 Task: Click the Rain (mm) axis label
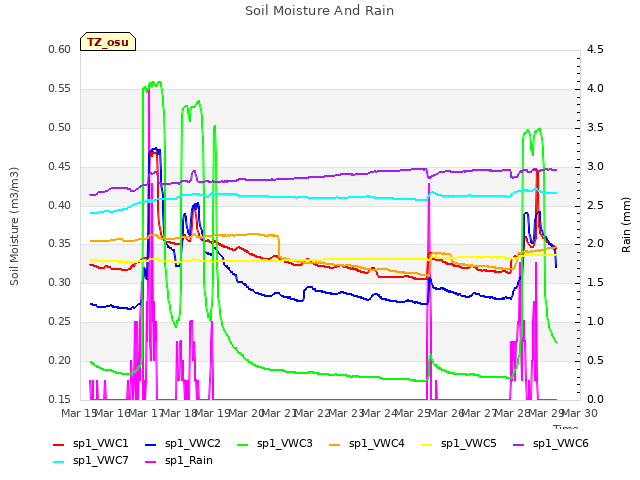626,225
